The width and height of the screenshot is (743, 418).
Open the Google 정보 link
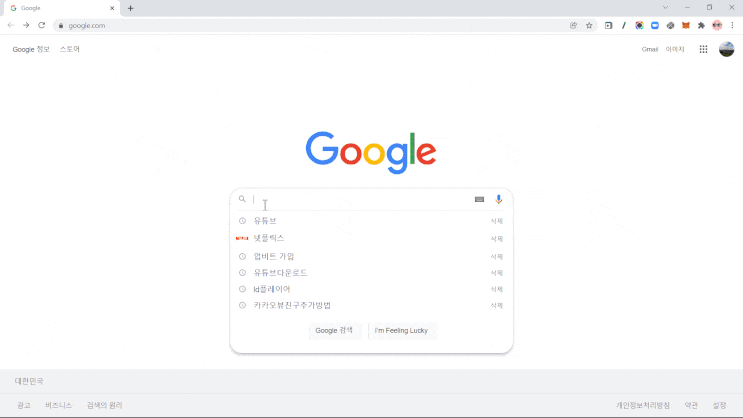click(x=31, y=49)
